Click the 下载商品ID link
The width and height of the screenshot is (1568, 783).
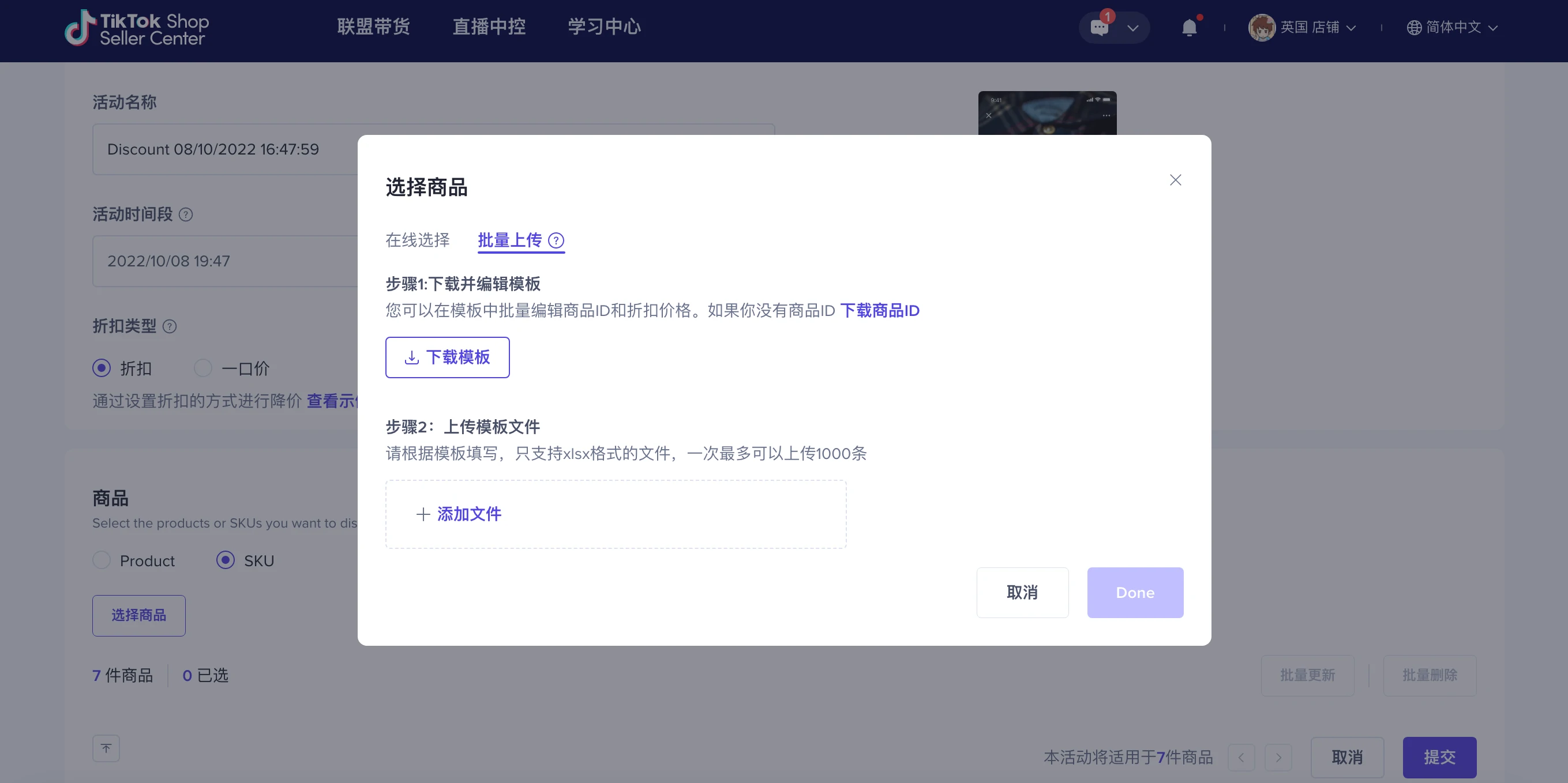879,310
